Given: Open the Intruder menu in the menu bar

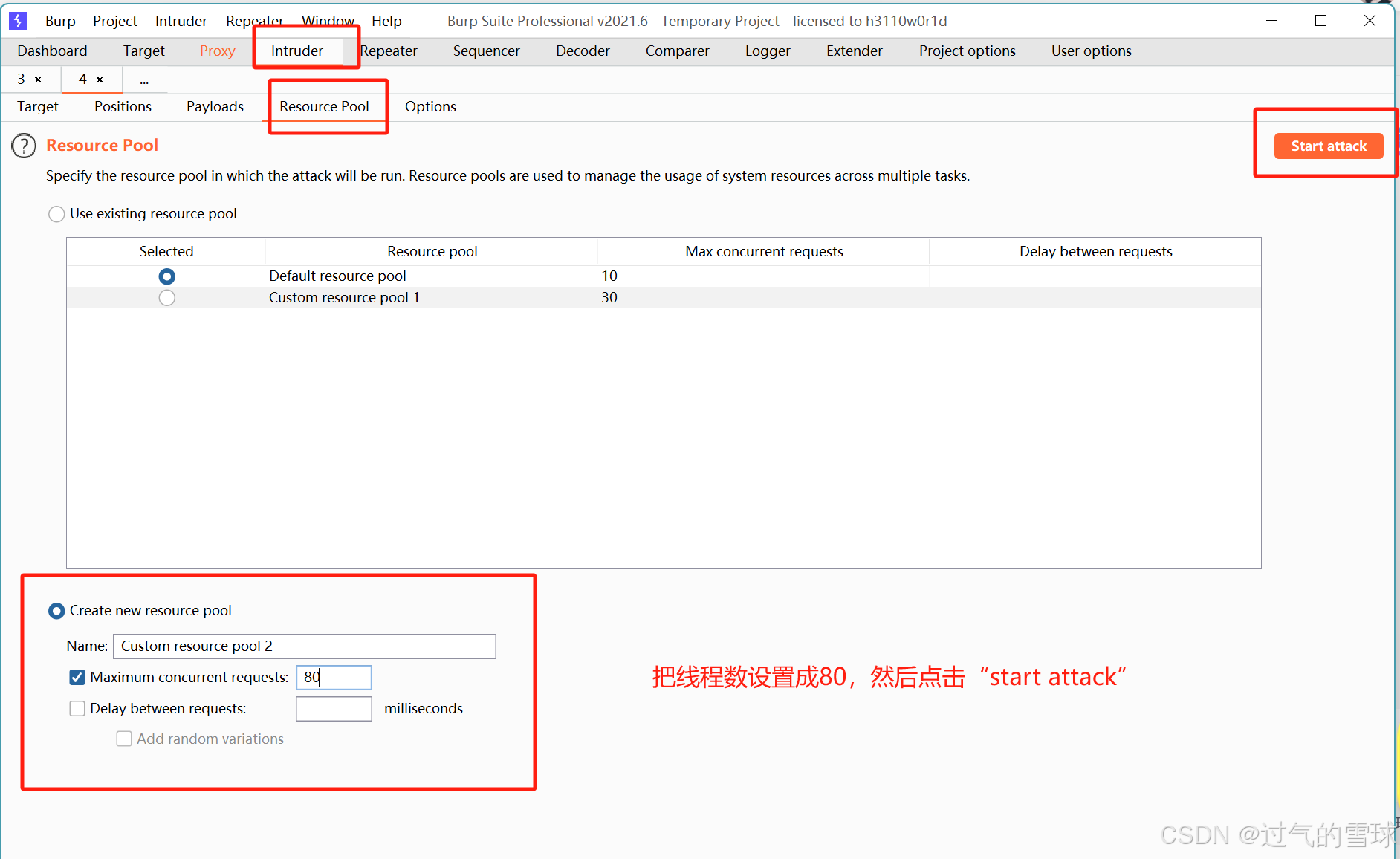Looking at the screenshot, I should [181, 21].
